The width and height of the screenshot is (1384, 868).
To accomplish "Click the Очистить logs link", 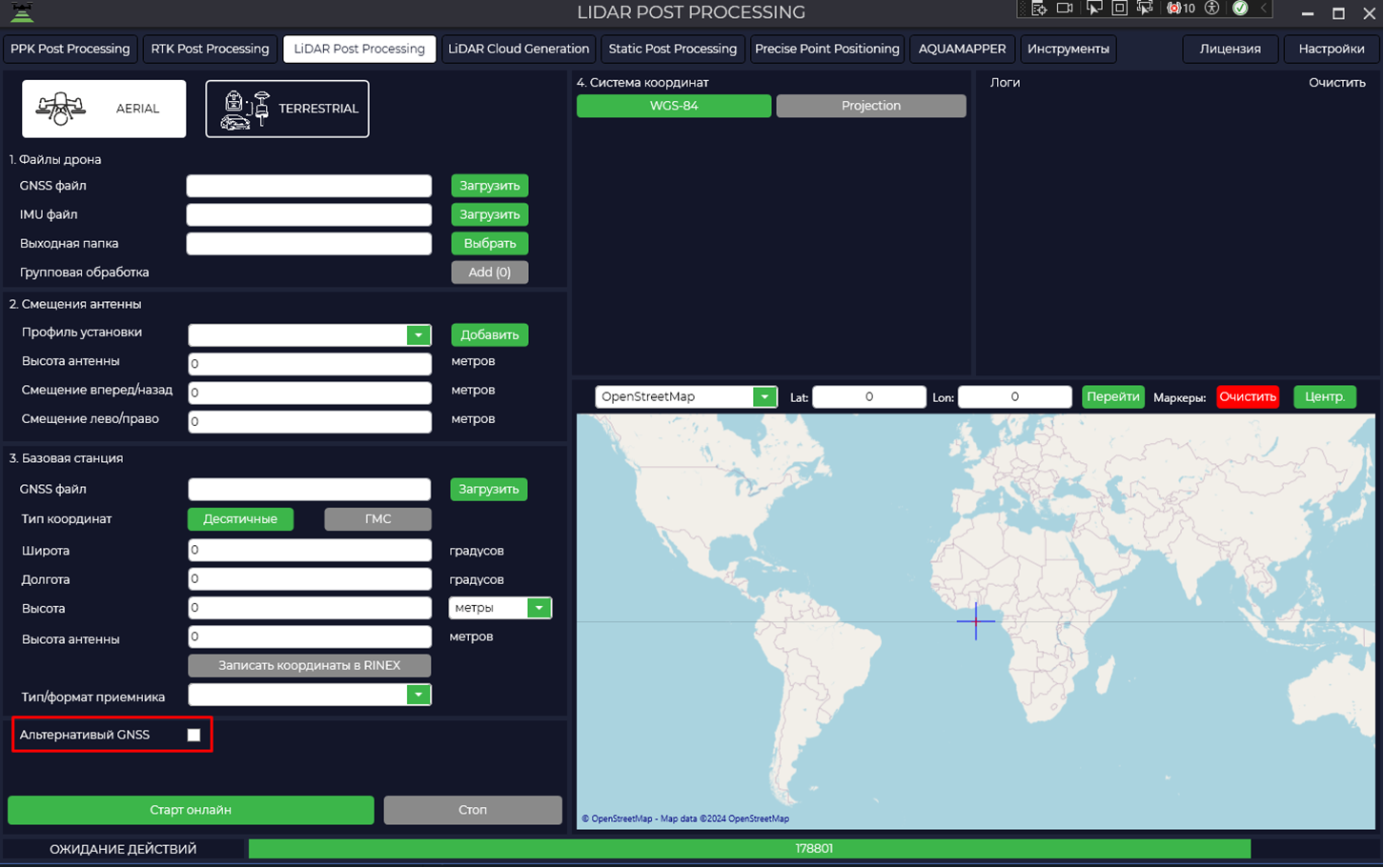I will click(x=1337, y=83).
